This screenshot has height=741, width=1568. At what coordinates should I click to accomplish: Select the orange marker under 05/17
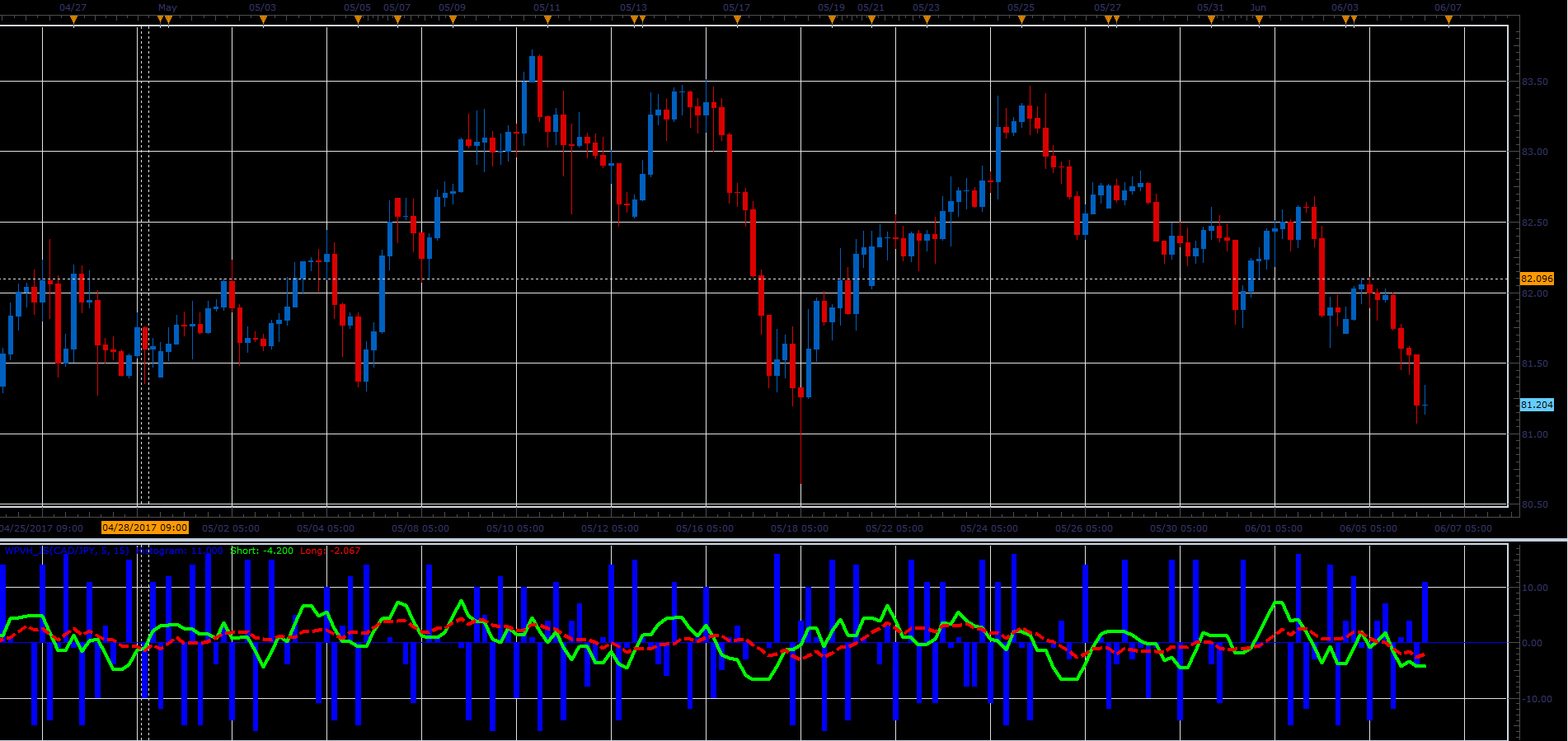pos(737,20)
